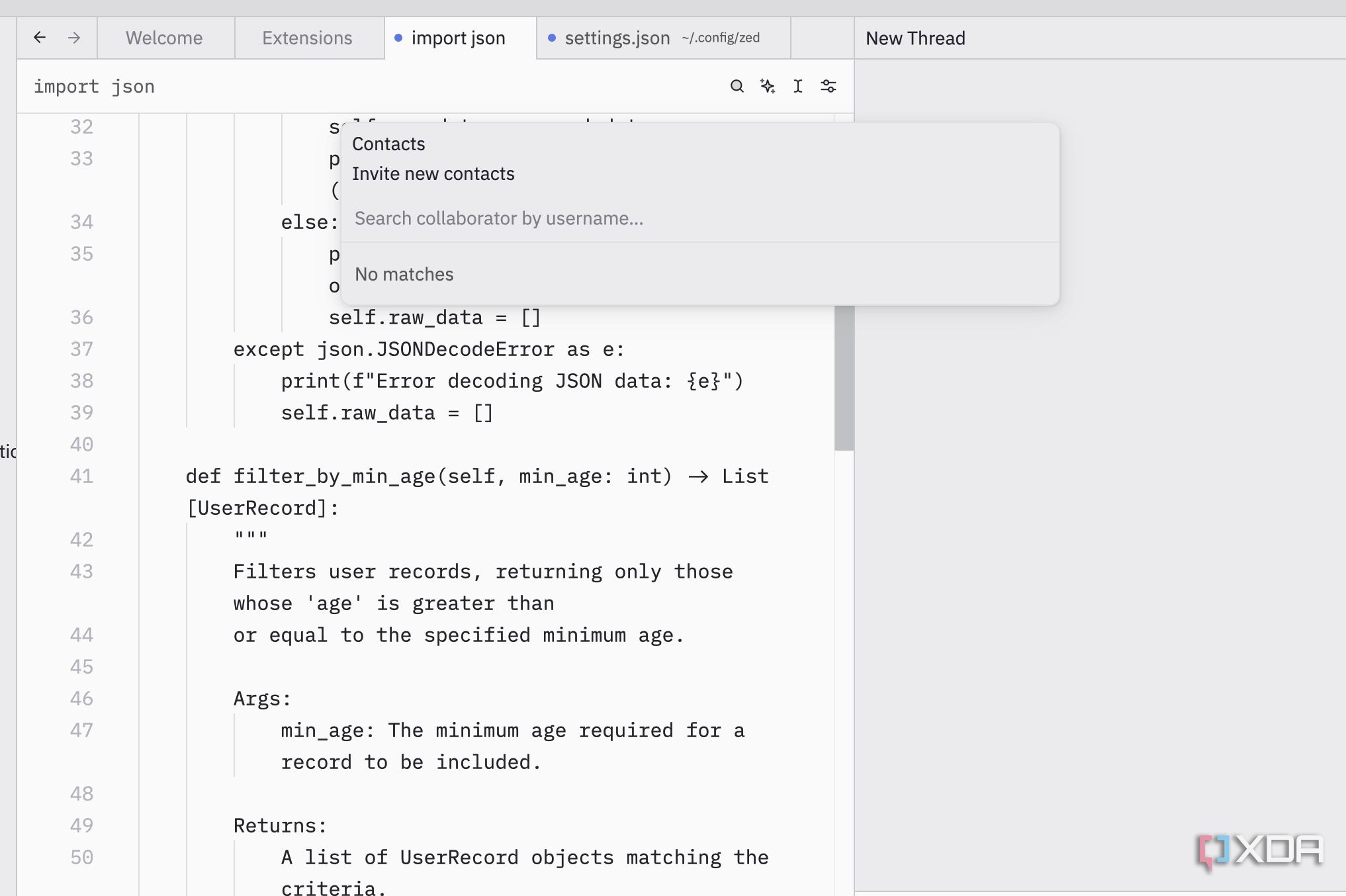Click the print Error decoding JSON line
Viewport: 1346px width, 896px height.
tap(512, 381)
